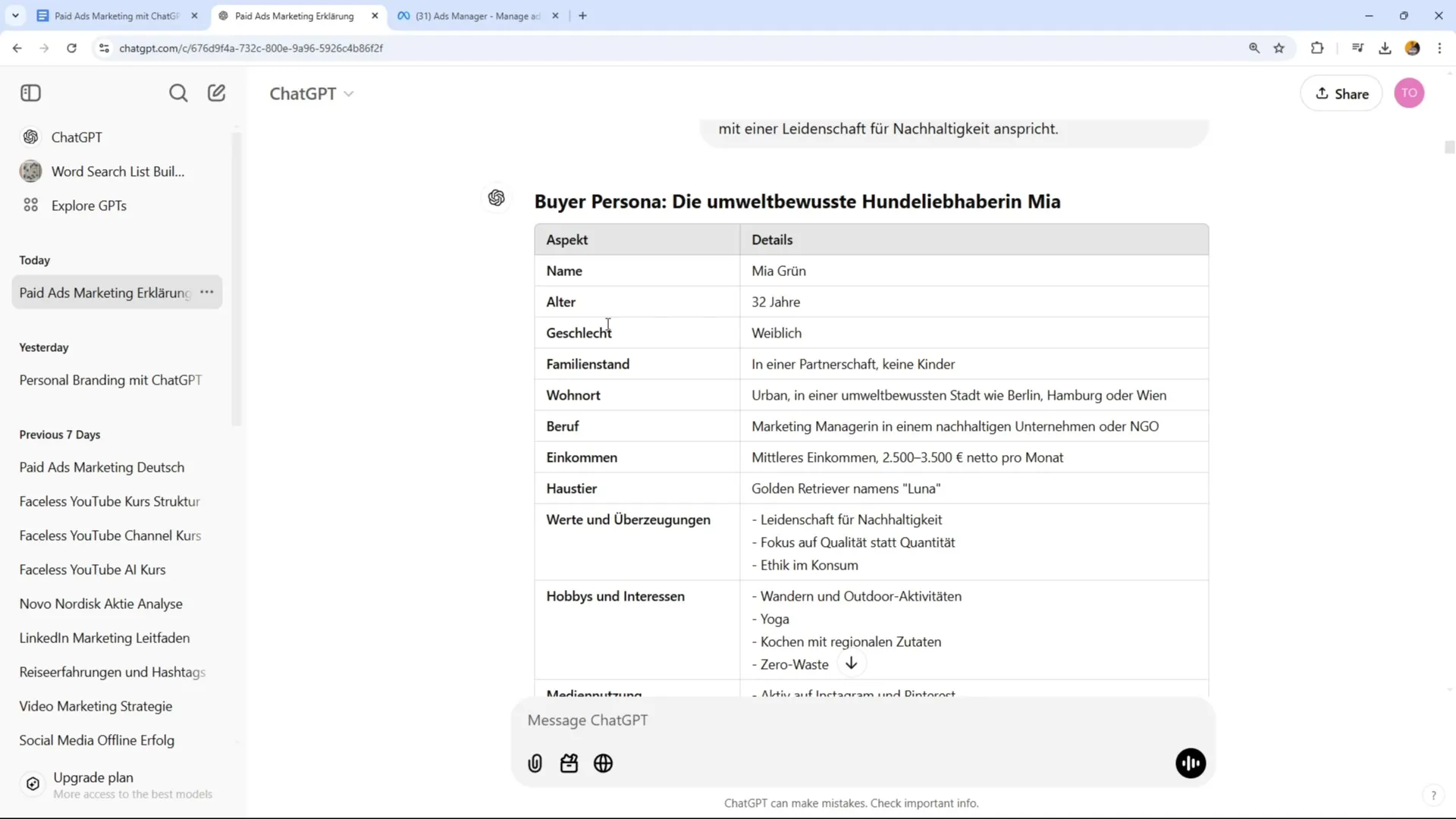Open the Chrome three-dot menu

click(x=1439, y=48)
